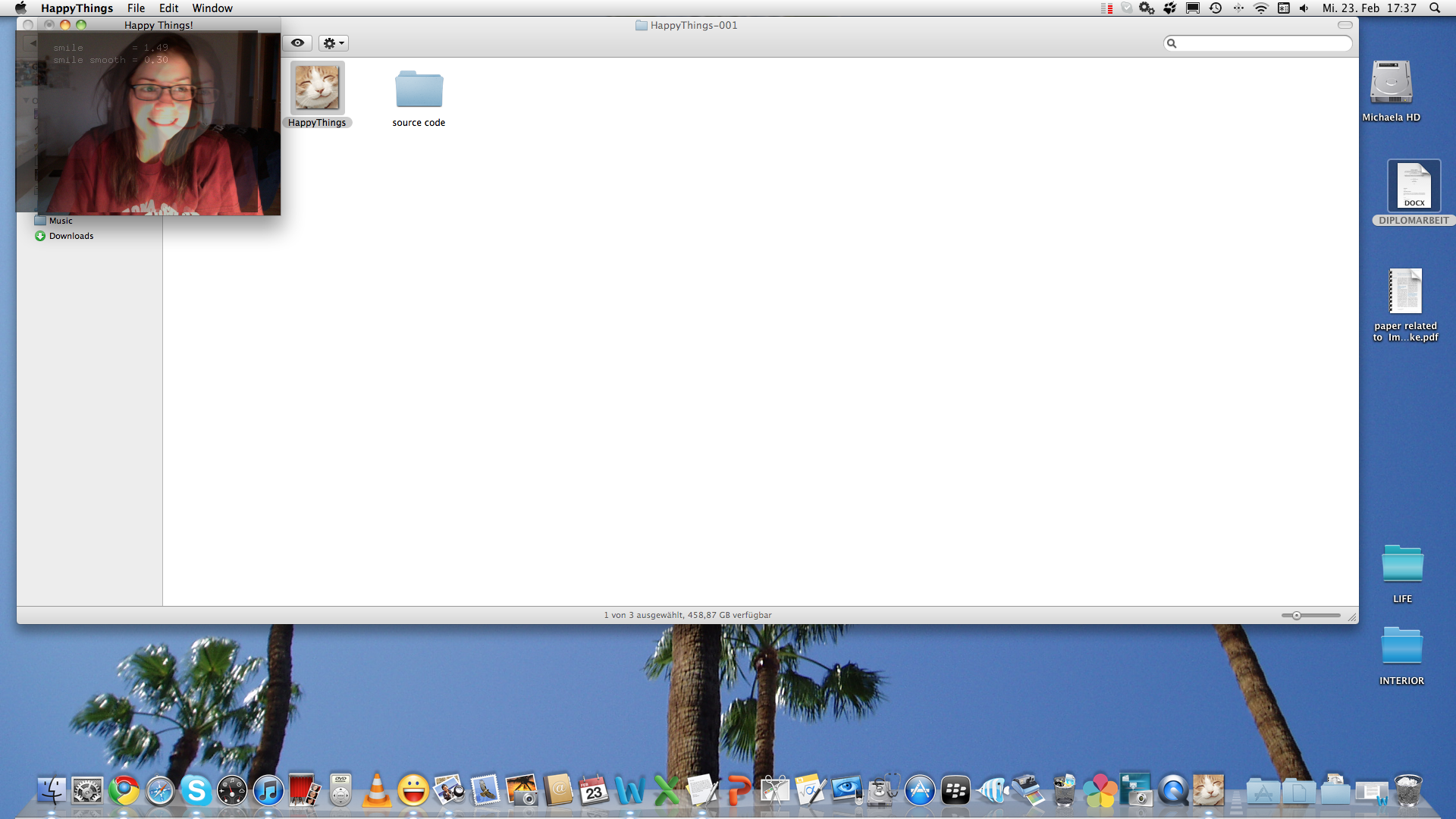Open the Wi-Fi status menu
The width and height of the screenshot is (1456, 819).
1261,8
